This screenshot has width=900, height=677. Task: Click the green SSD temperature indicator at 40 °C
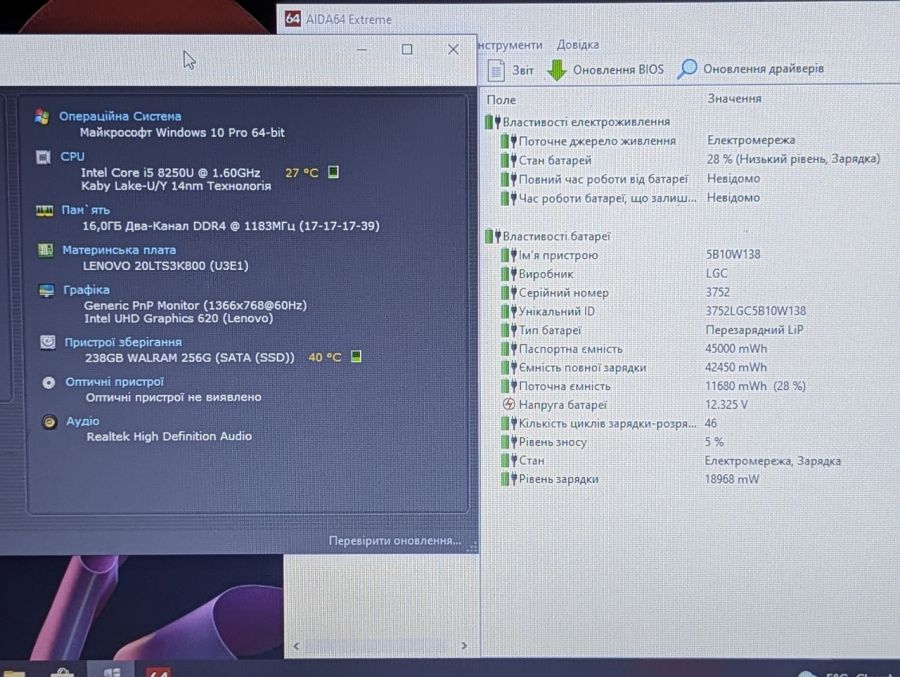pyautogui.click(x=356, y=357)
